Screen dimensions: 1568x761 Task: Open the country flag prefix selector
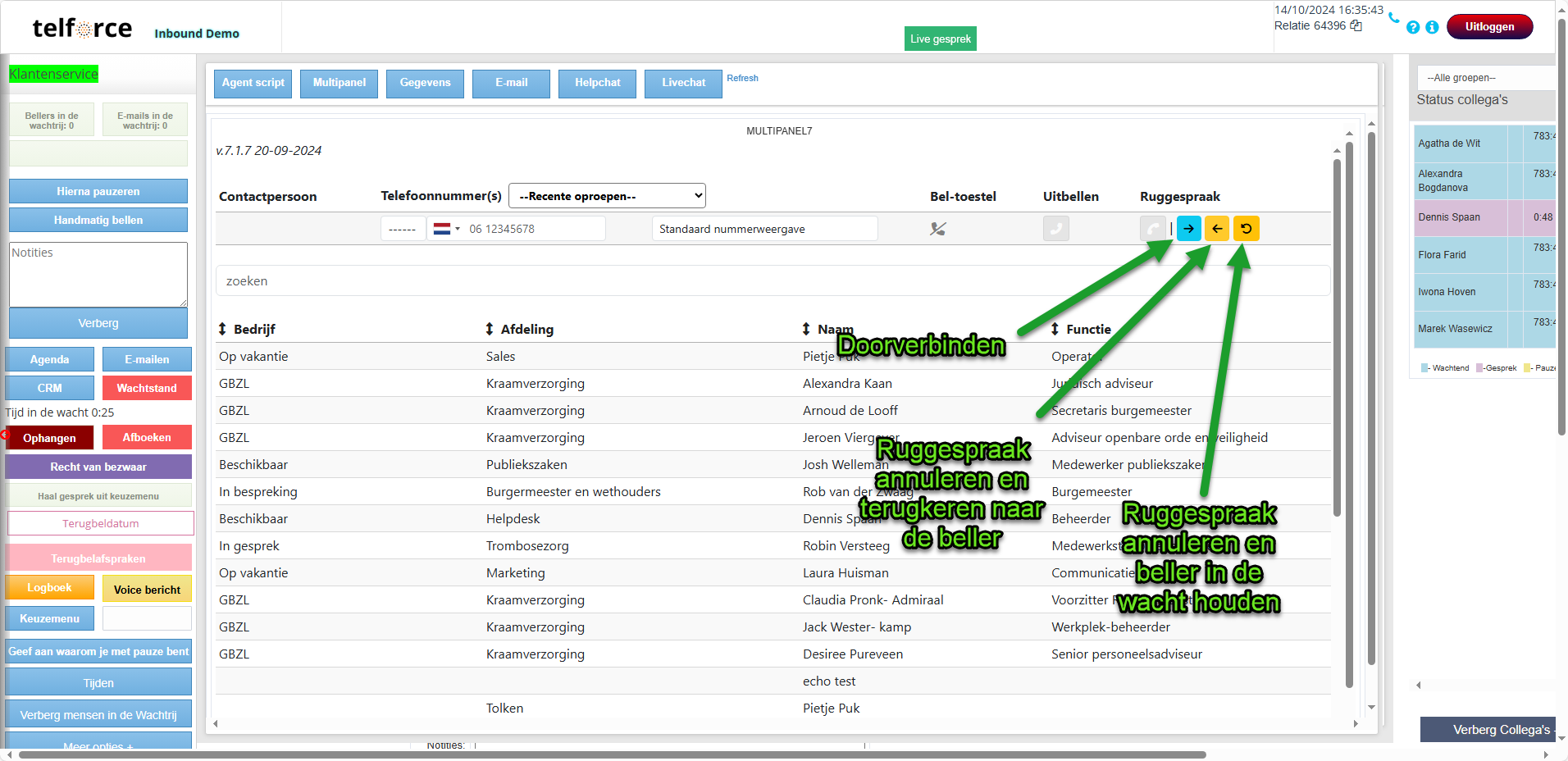446,229
